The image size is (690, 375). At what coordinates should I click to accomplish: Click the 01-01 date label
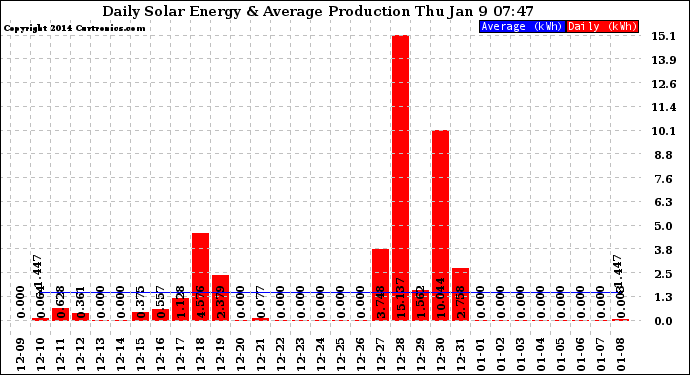tap(481, 355)
